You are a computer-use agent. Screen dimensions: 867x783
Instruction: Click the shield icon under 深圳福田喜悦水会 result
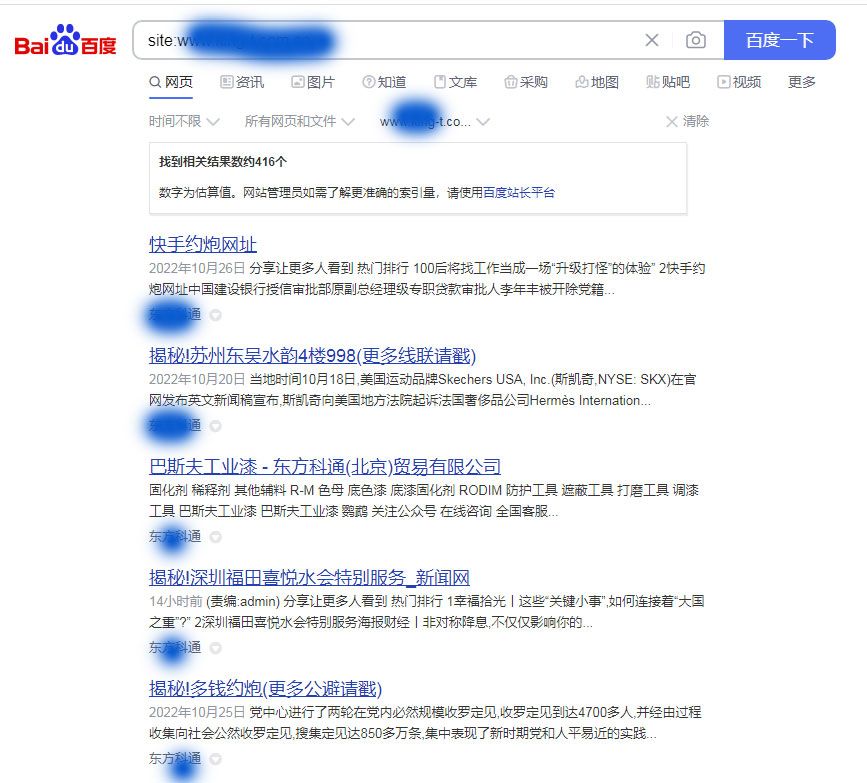pyautogui.click(x=216, y=648)
